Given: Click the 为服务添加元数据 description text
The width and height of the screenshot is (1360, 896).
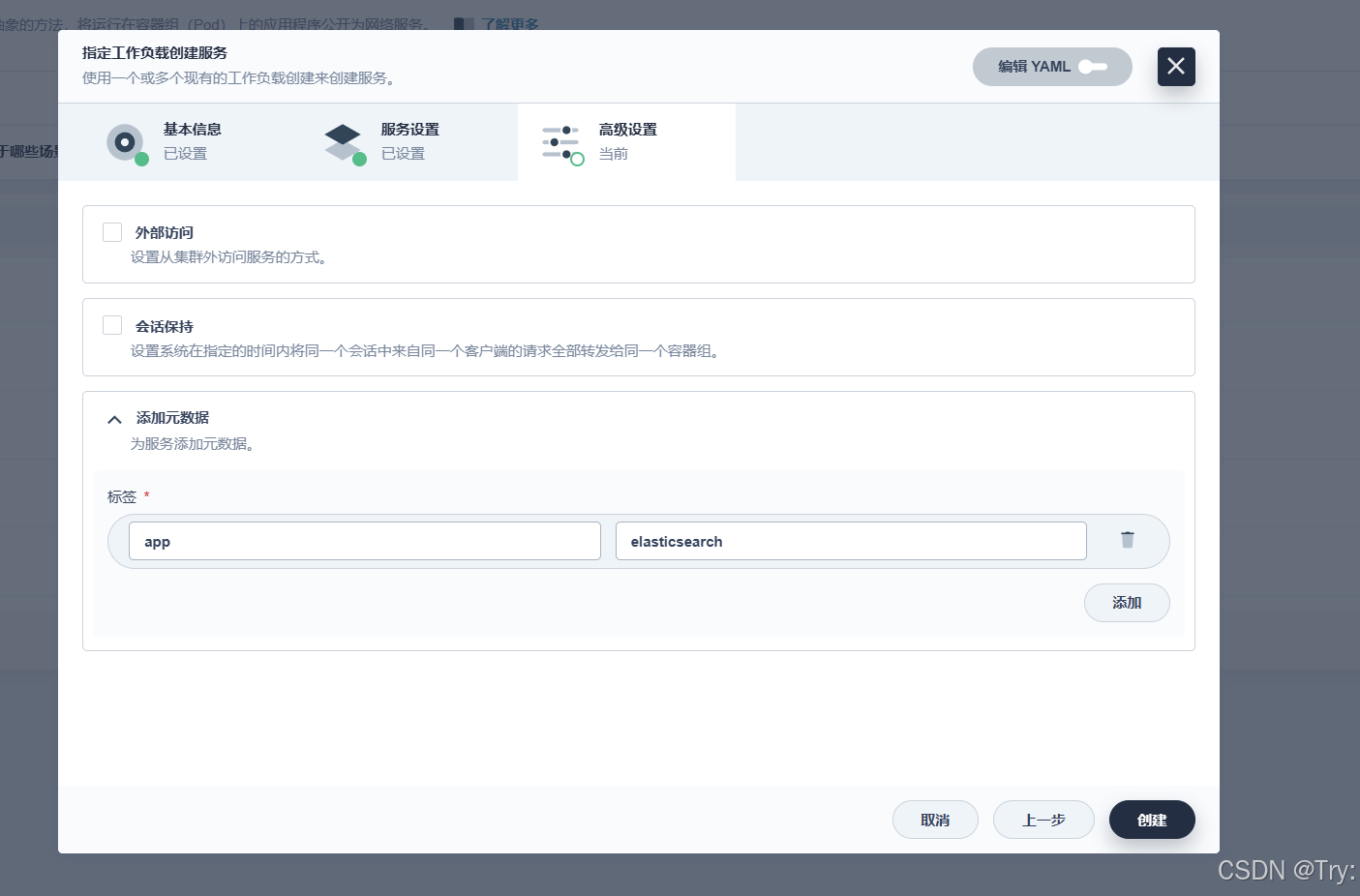Looking at the screenshot, I should click(x=192, y=443).
